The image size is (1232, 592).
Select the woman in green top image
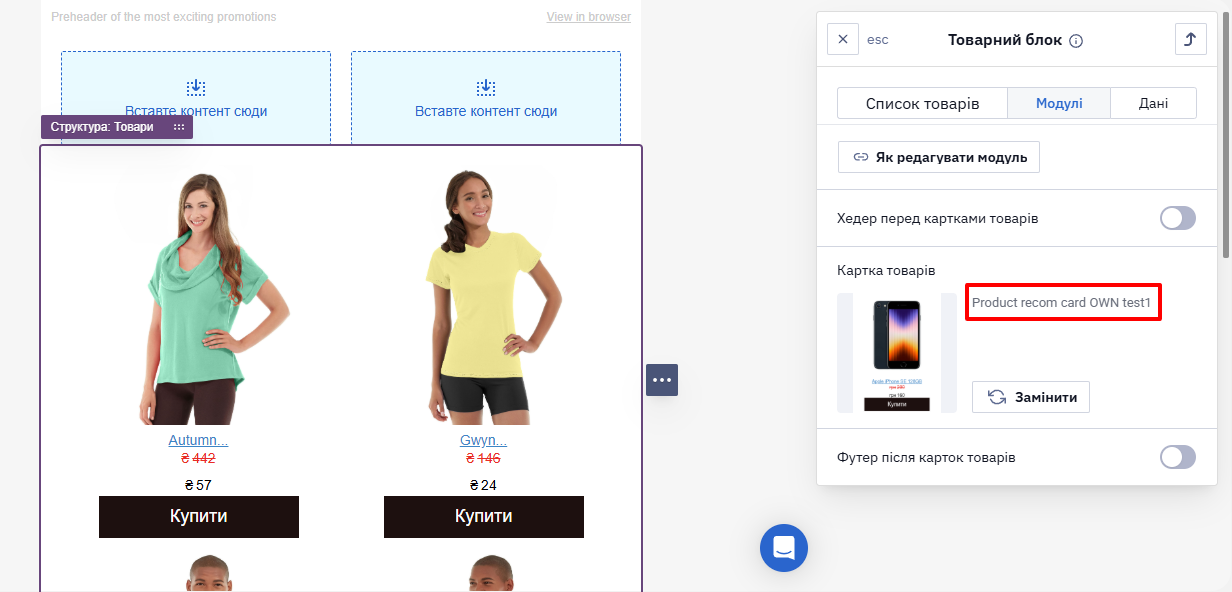click(199, 296)
